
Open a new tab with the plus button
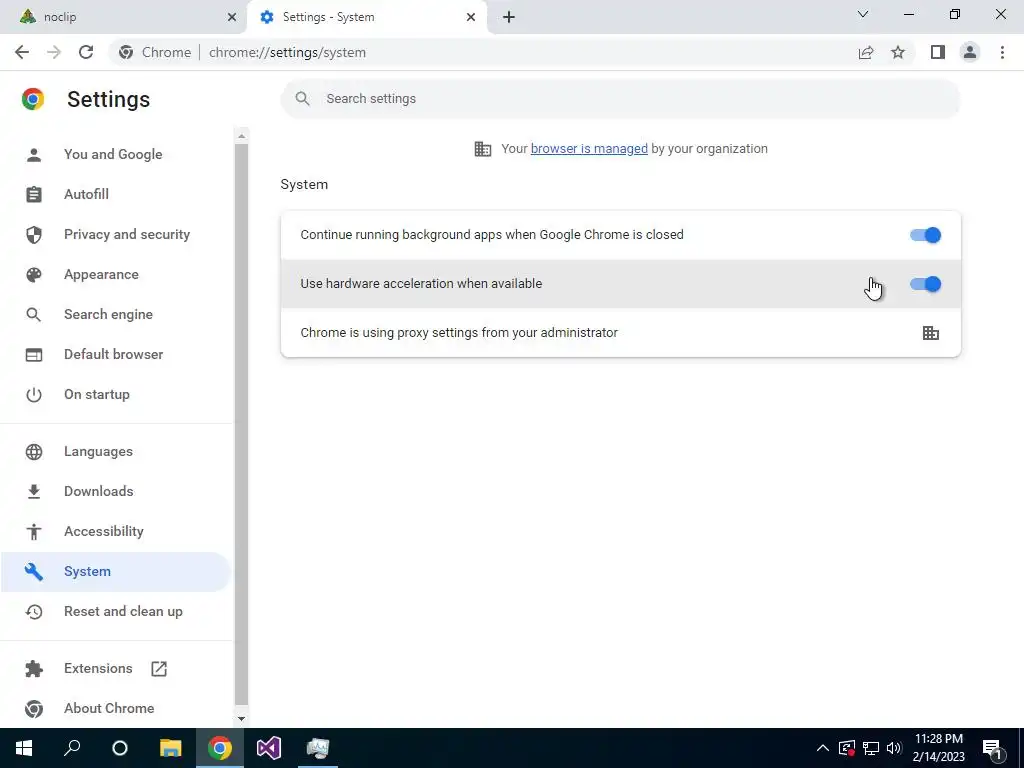click(509, 17)
